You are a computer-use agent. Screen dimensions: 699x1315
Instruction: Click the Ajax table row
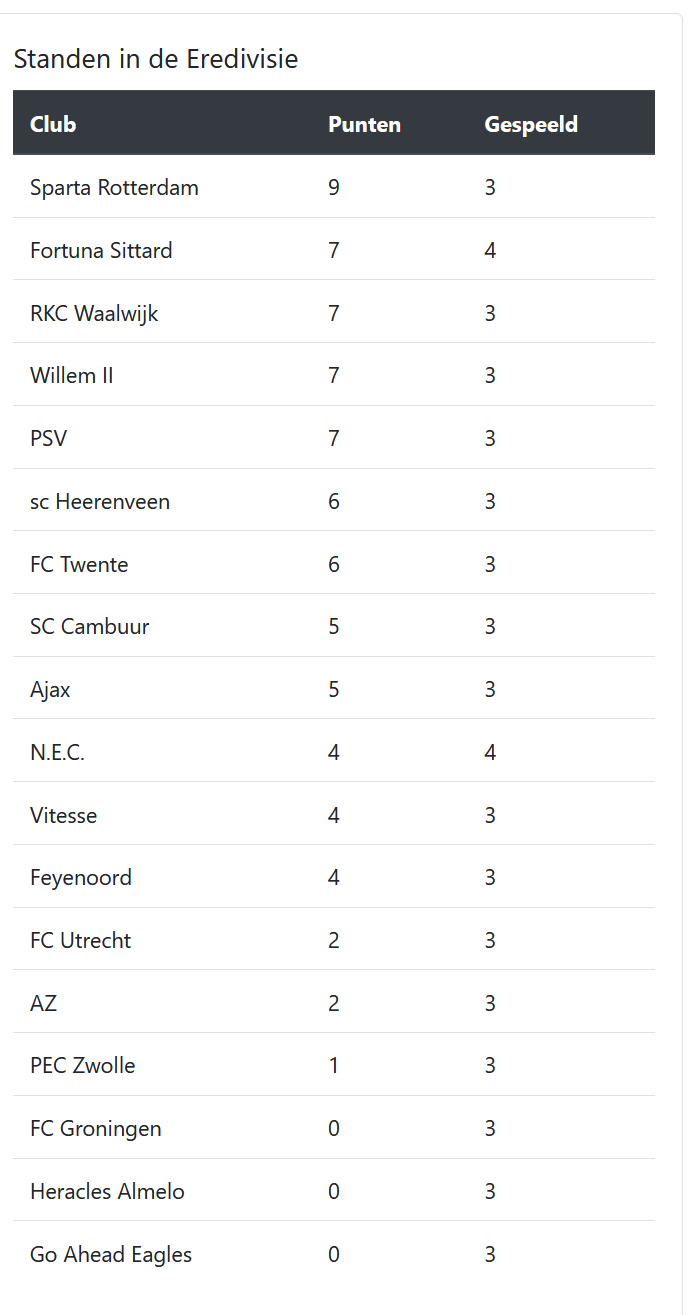click(x=334, y=689)
